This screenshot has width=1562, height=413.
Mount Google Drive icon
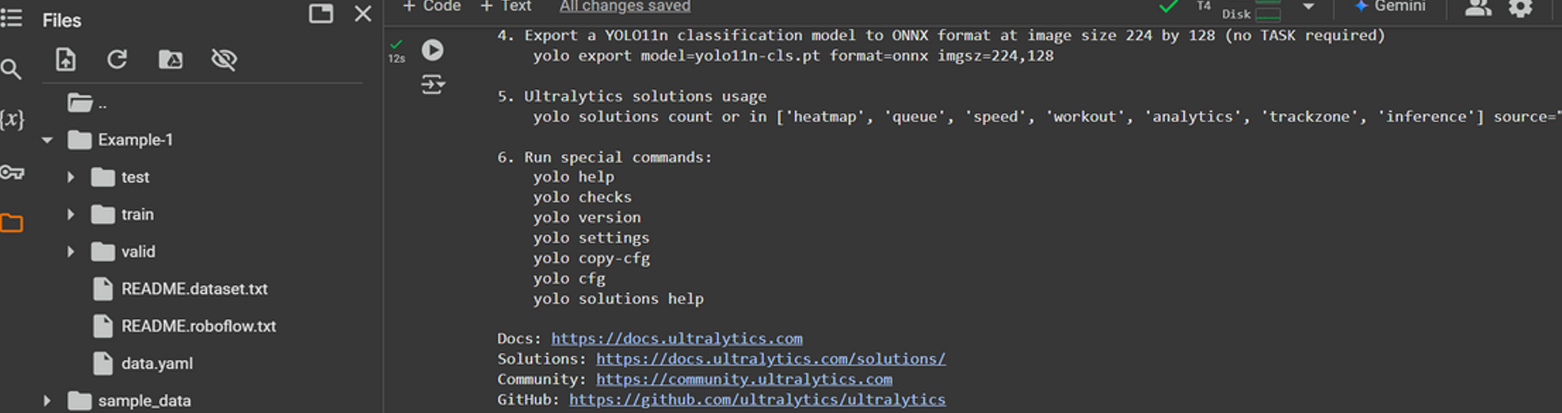(x=170, y=60)
